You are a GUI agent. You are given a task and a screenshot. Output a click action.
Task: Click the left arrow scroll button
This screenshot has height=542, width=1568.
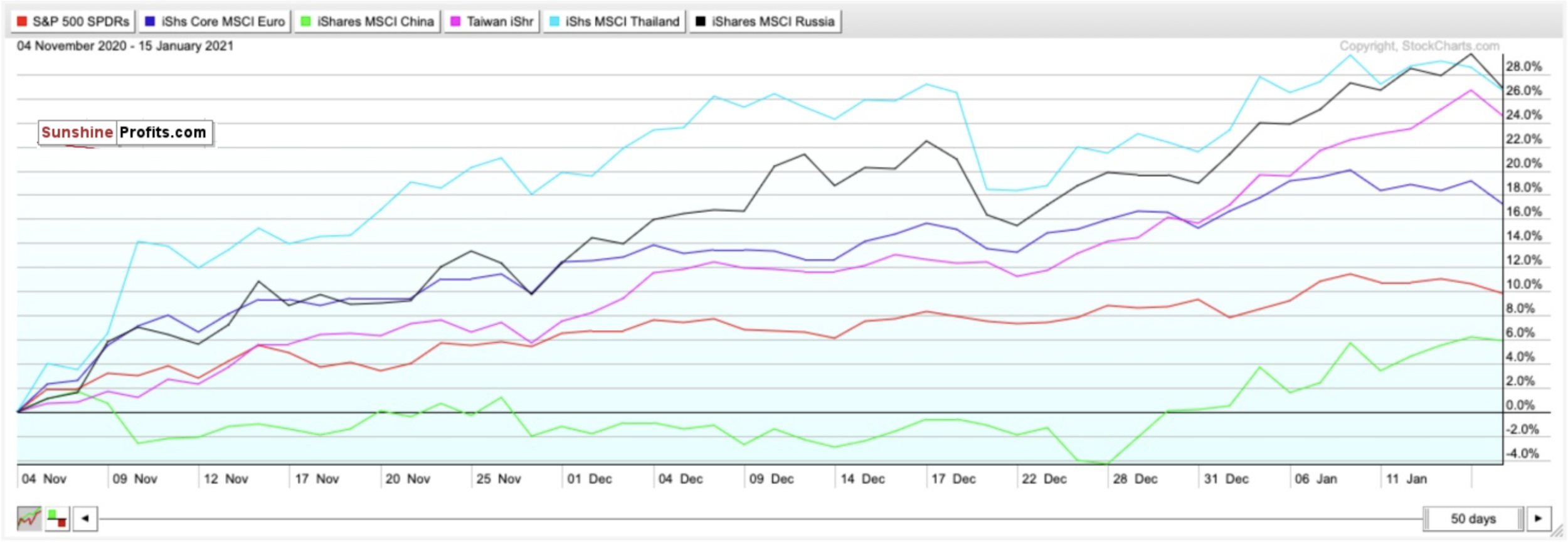(x=85, y=519)
